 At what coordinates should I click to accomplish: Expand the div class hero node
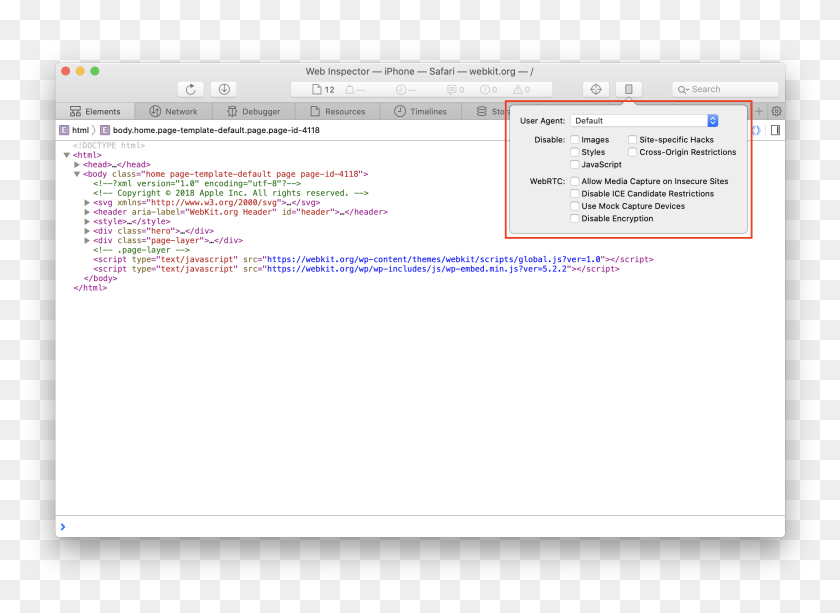(x=87, y=231)
